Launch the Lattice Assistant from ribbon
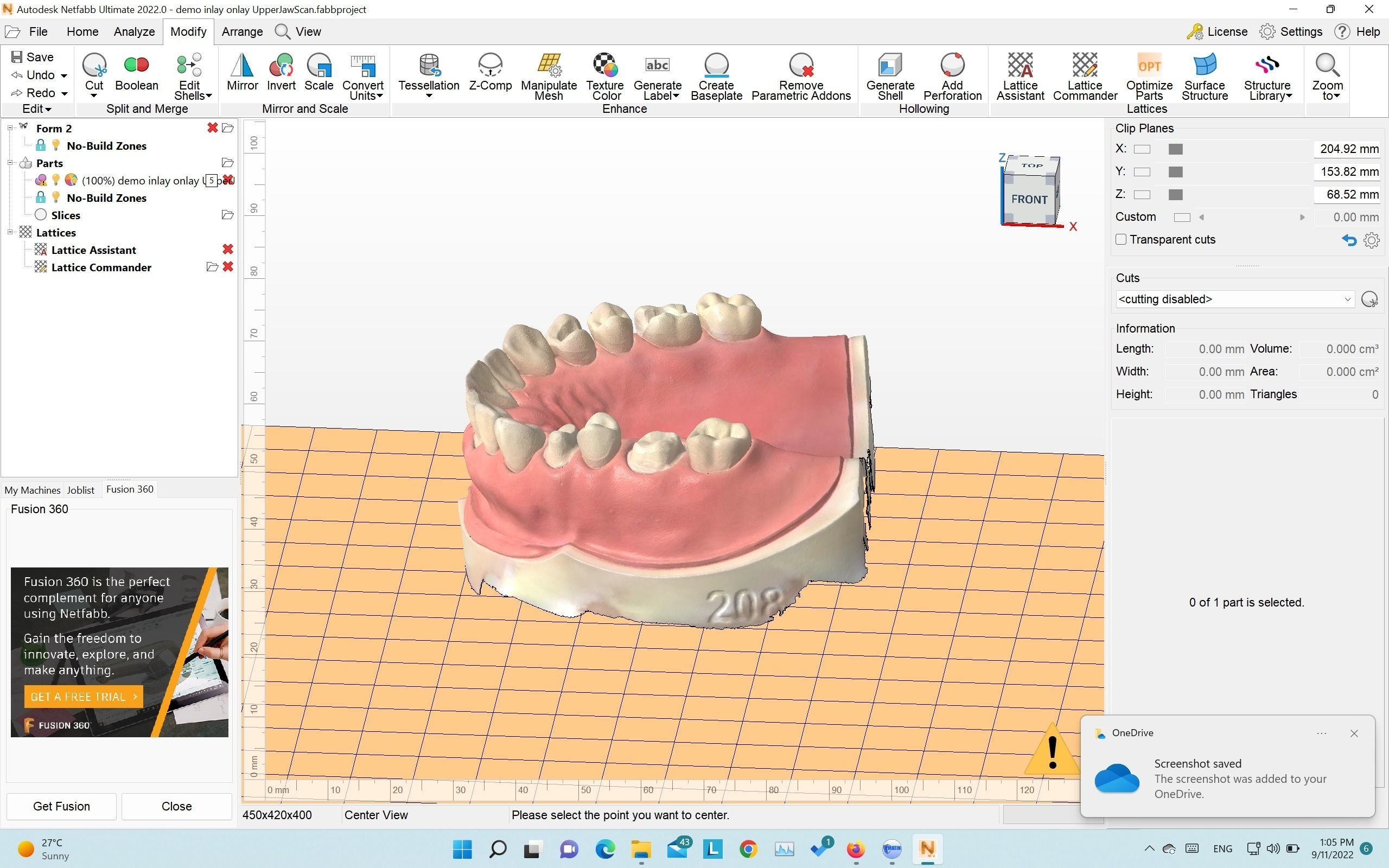The image size is (1389, 868). (1020, 76)
